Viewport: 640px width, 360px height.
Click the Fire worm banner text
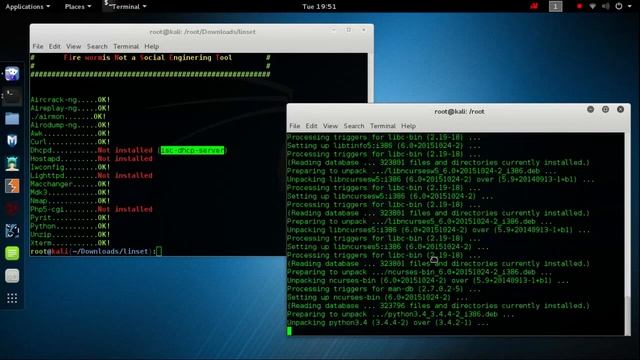[148, 58]
